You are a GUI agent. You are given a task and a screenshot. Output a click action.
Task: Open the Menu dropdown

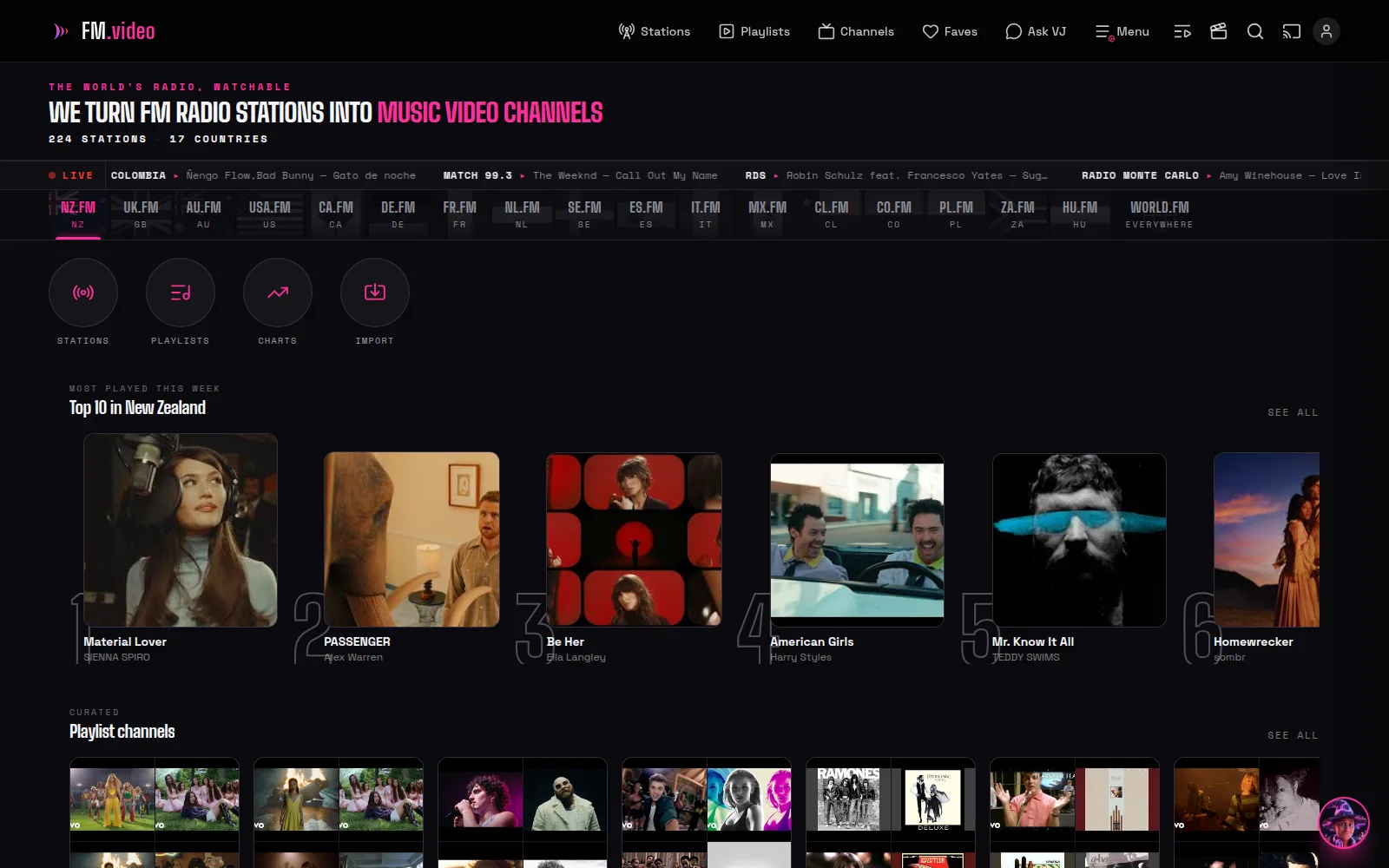click(1122, 31)
